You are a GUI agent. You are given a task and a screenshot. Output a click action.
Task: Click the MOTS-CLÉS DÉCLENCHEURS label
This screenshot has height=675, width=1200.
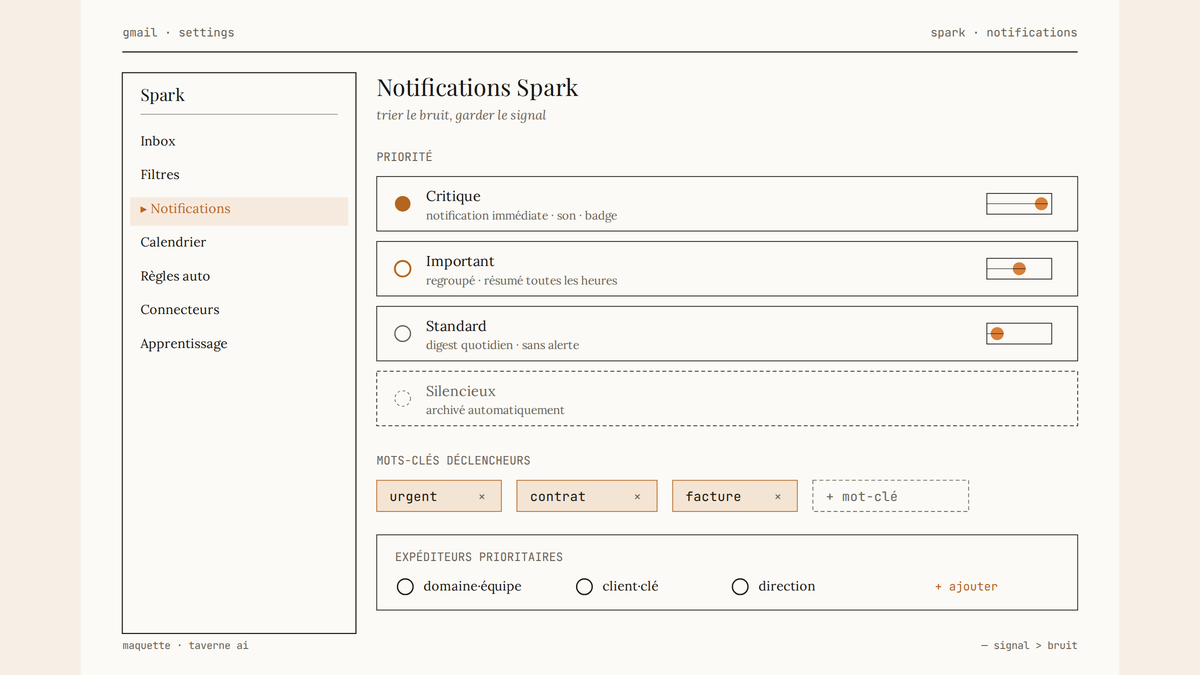tap(453, 461)
